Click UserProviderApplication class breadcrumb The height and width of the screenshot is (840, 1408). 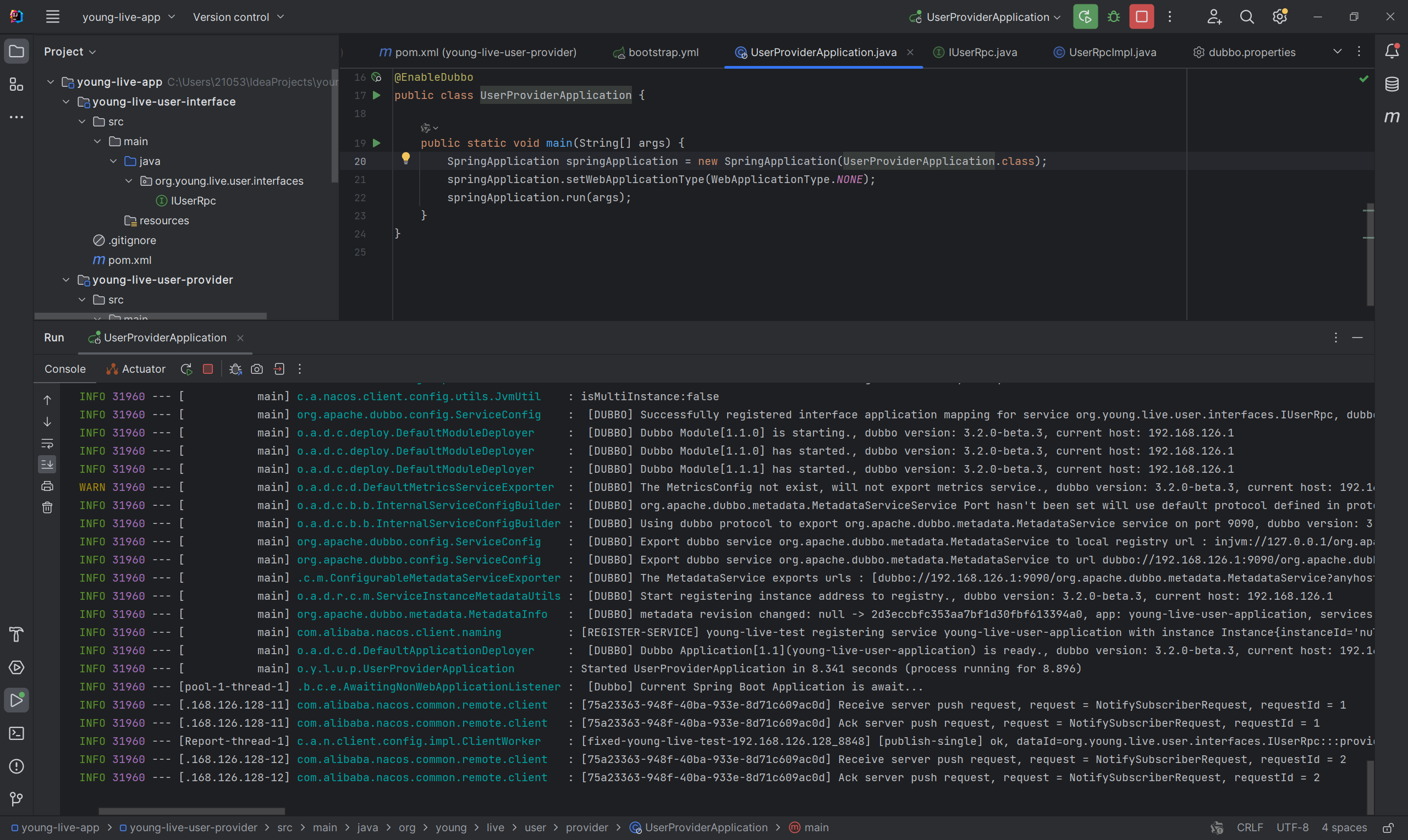(698, 827)
